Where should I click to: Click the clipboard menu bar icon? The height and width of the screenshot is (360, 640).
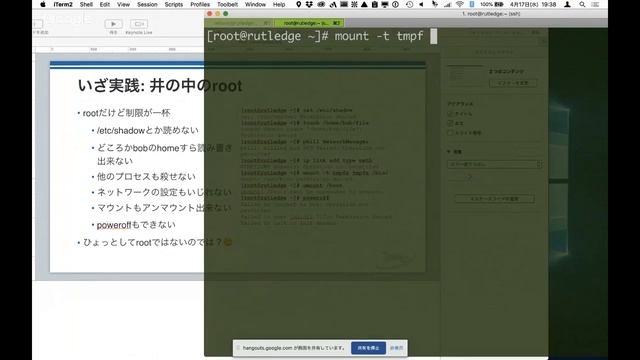pos(374,4)
